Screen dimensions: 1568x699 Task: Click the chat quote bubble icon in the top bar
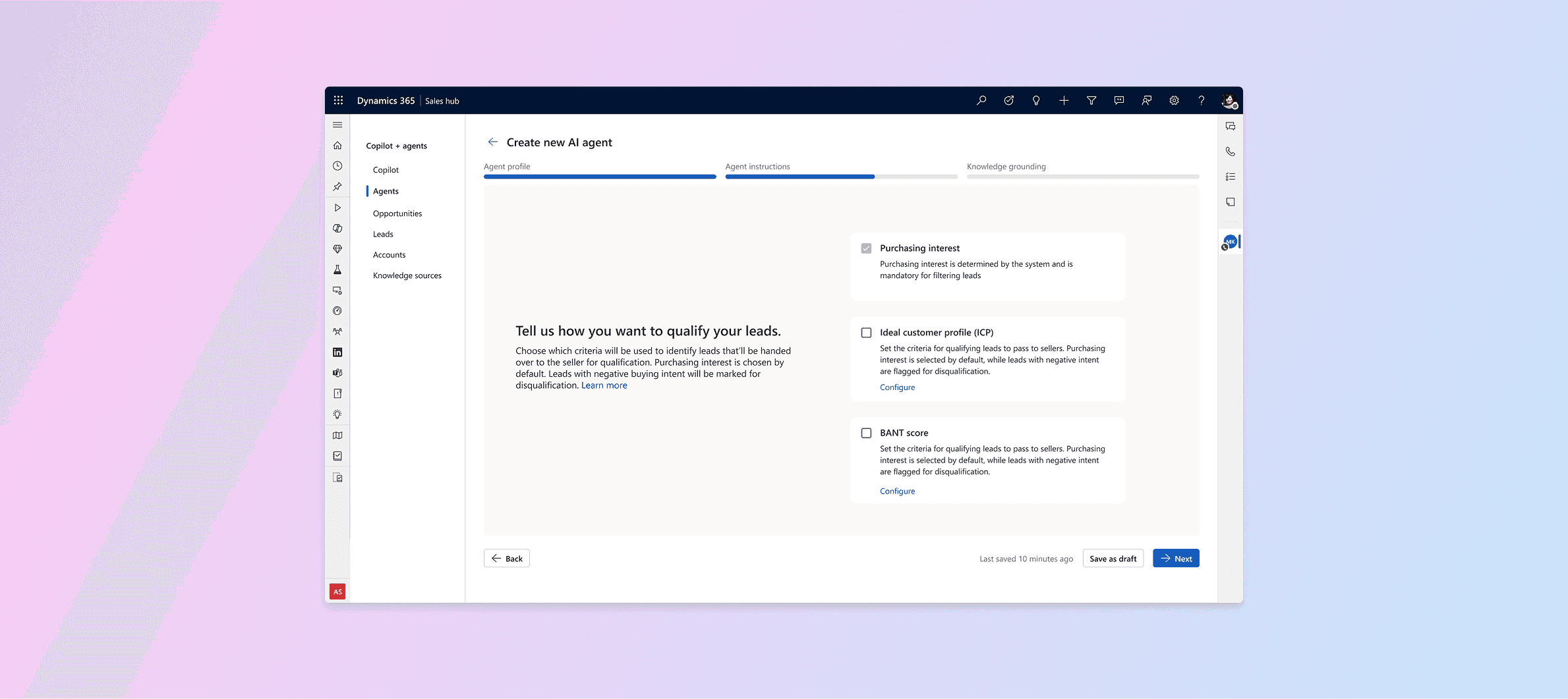tap(1119, 100)
